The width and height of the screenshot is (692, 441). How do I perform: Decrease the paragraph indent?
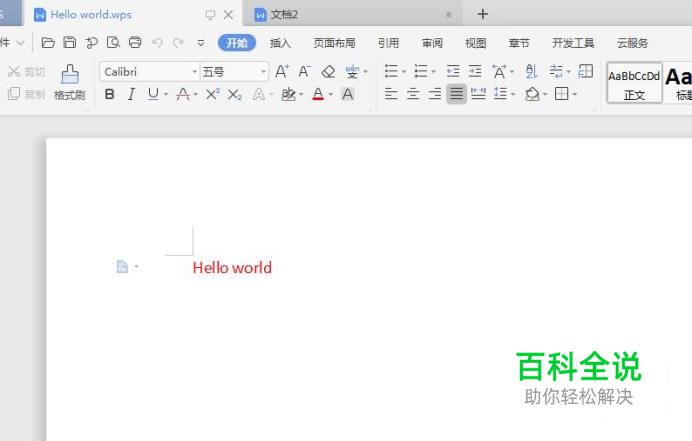click(x=453, y=71)
